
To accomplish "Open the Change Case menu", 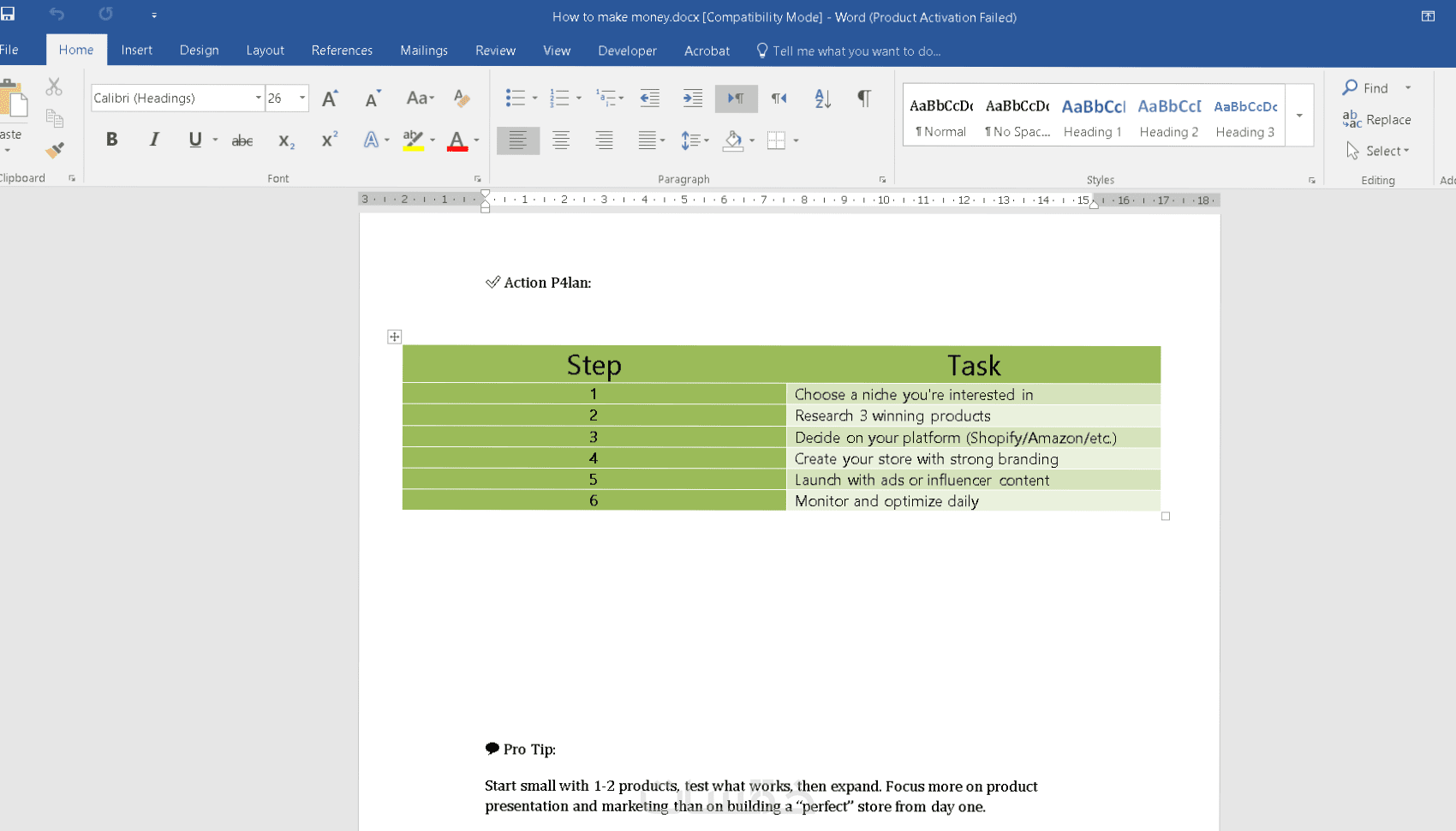I will (x=420, y=99).
